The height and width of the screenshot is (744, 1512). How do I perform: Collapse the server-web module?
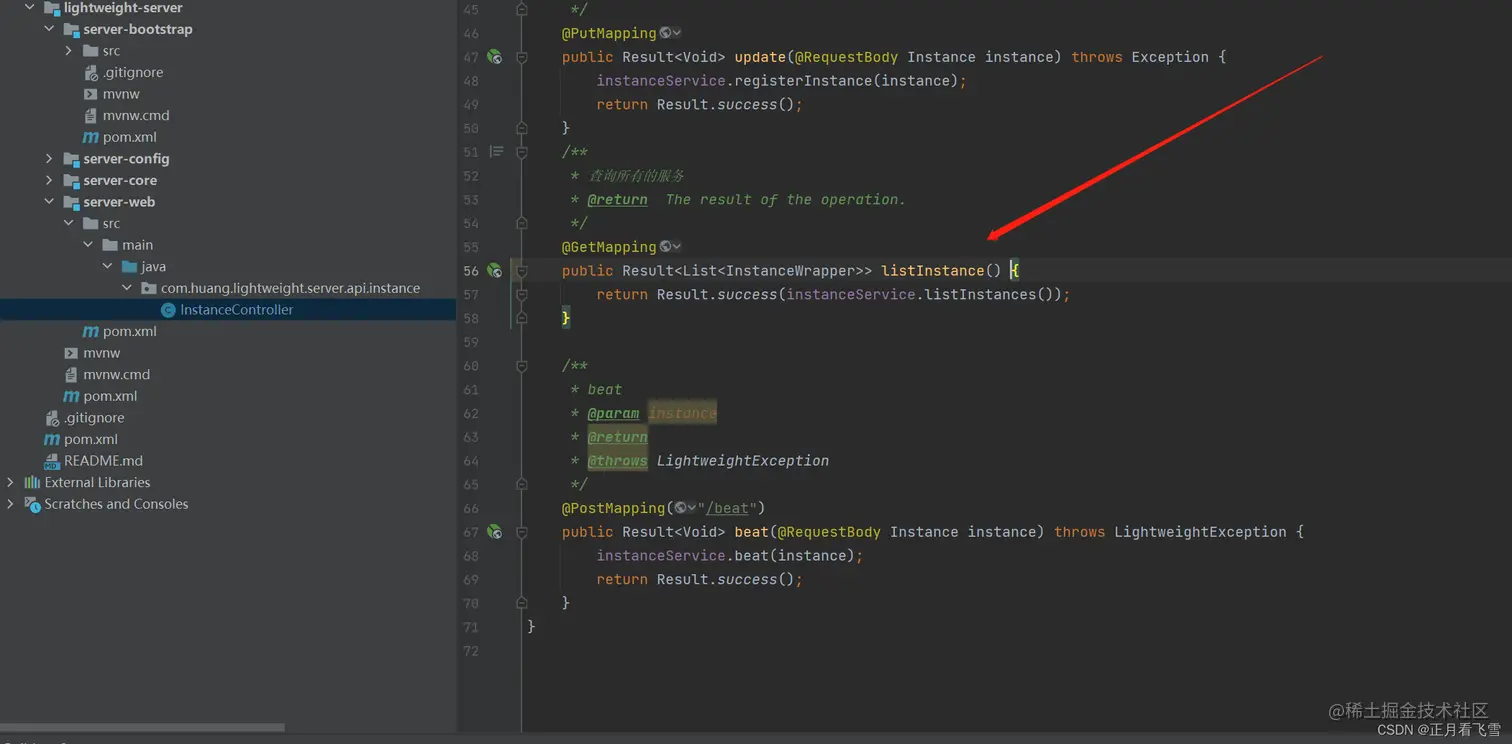tap(49, 202)
